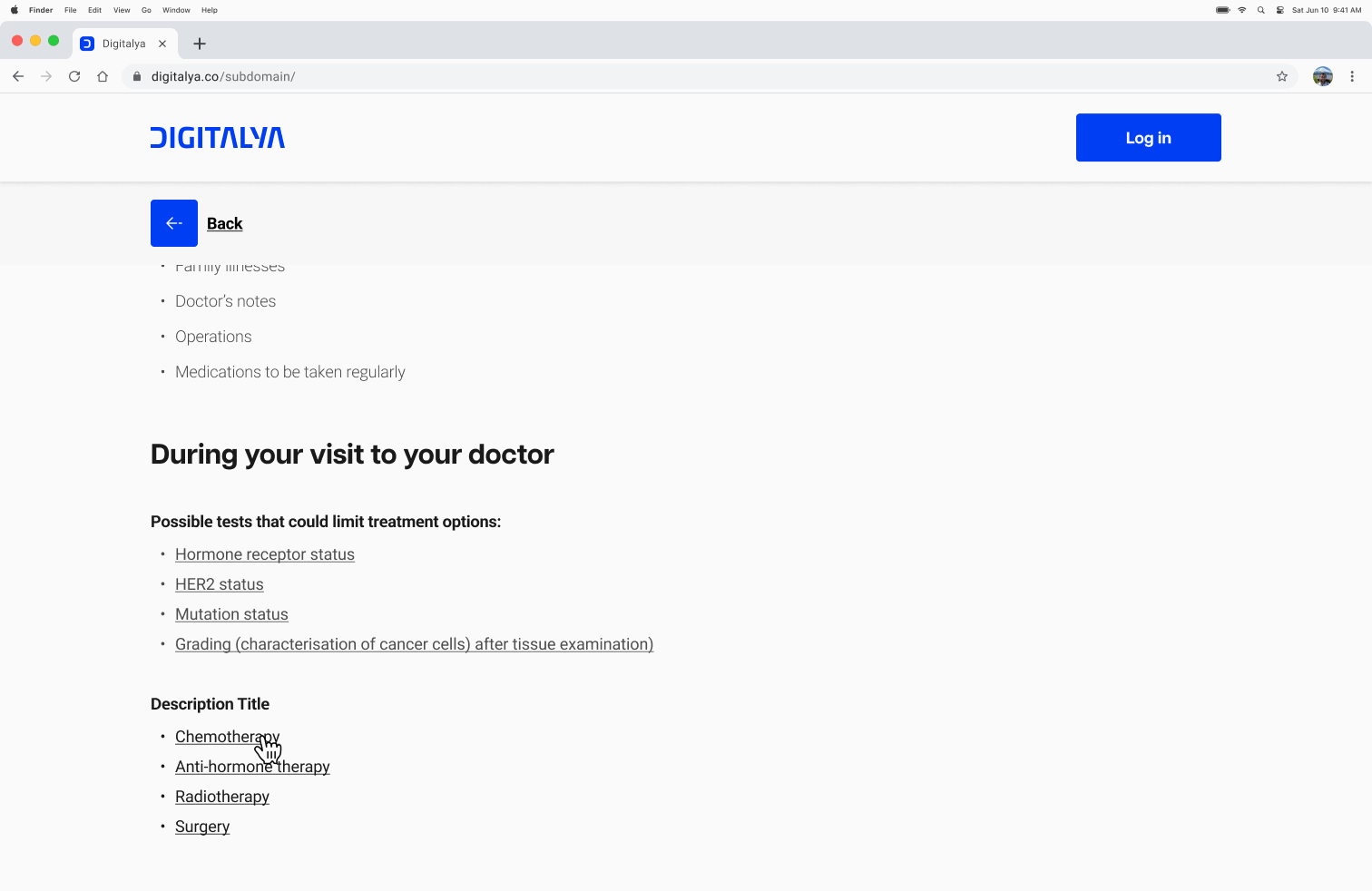Go to browser home page icon

103,77
